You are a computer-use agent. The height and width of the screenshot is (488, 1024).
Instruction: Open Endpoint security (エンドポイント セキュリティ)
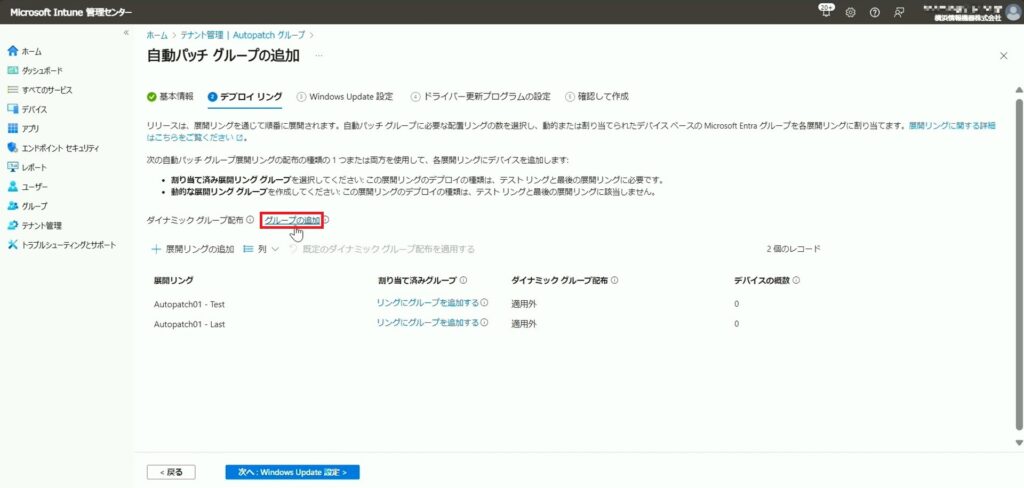52,148
